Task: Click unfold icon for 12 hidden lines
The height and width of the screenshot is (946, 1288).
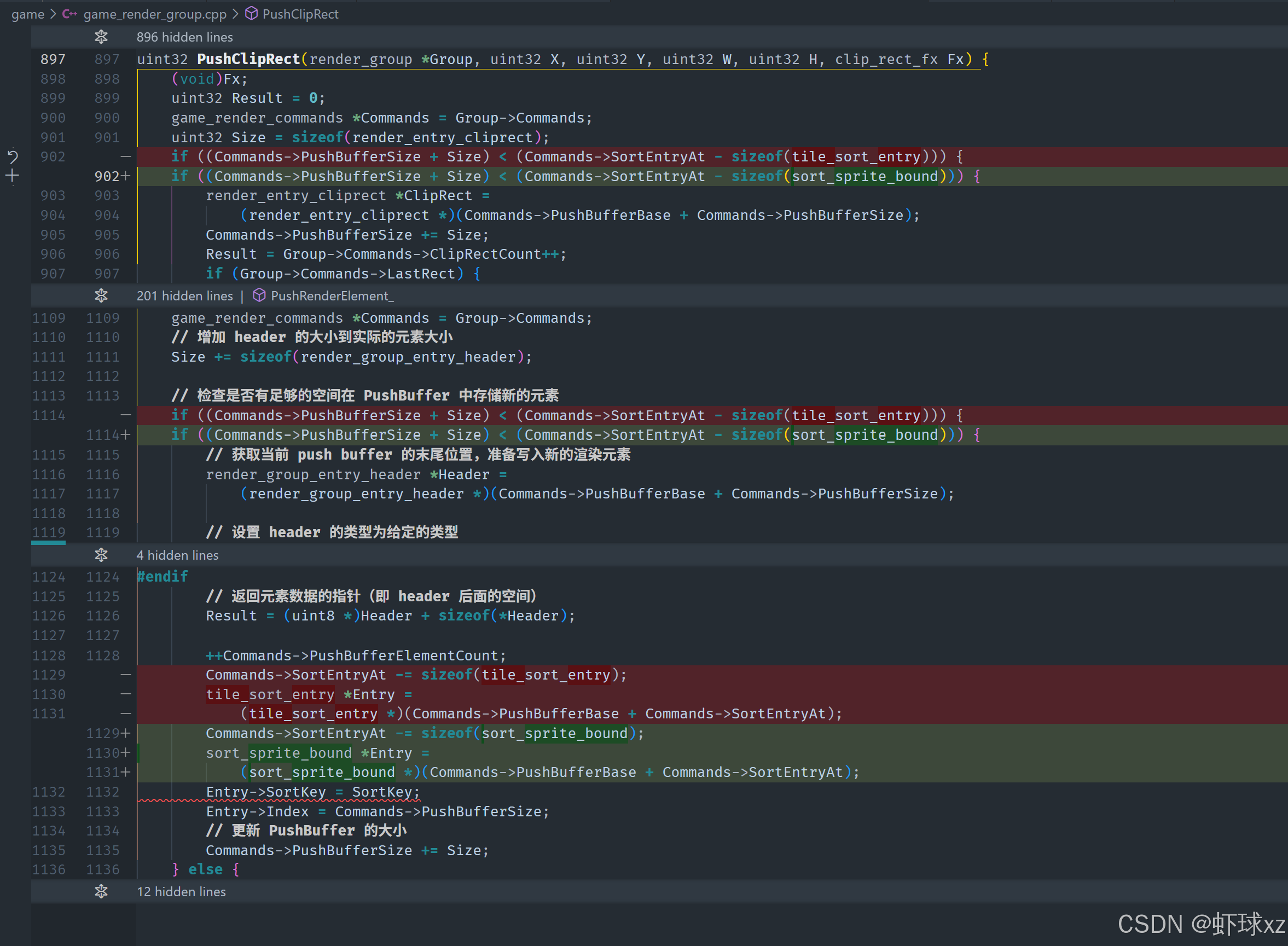Action: 101,892
